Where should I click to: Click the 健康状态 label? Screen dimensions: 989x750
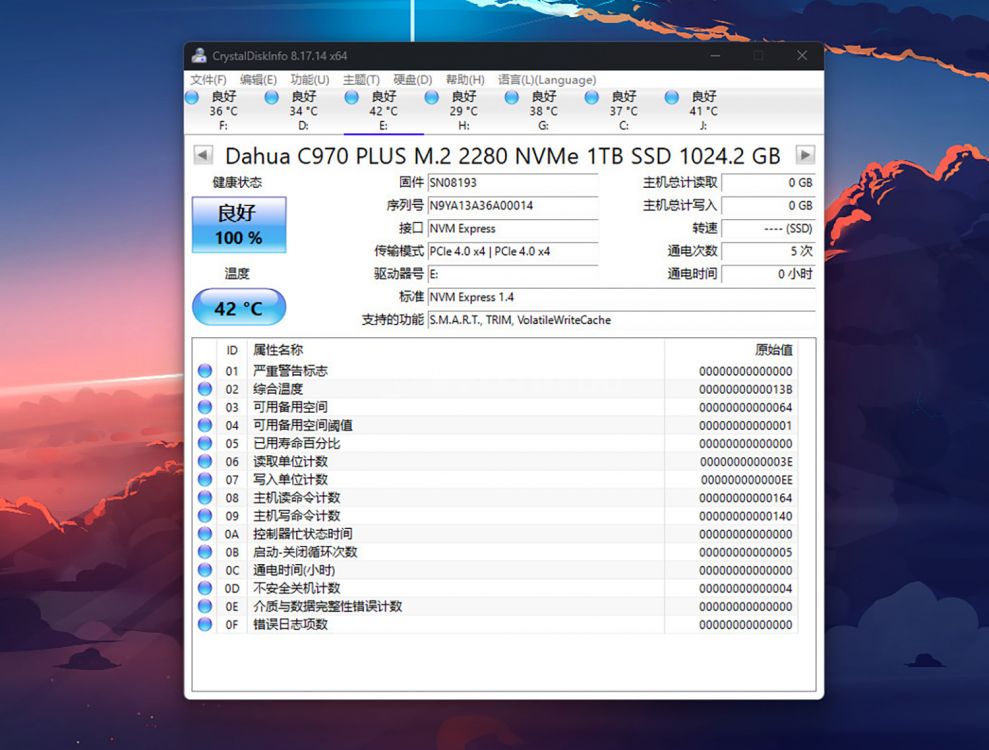click(237, 183)
